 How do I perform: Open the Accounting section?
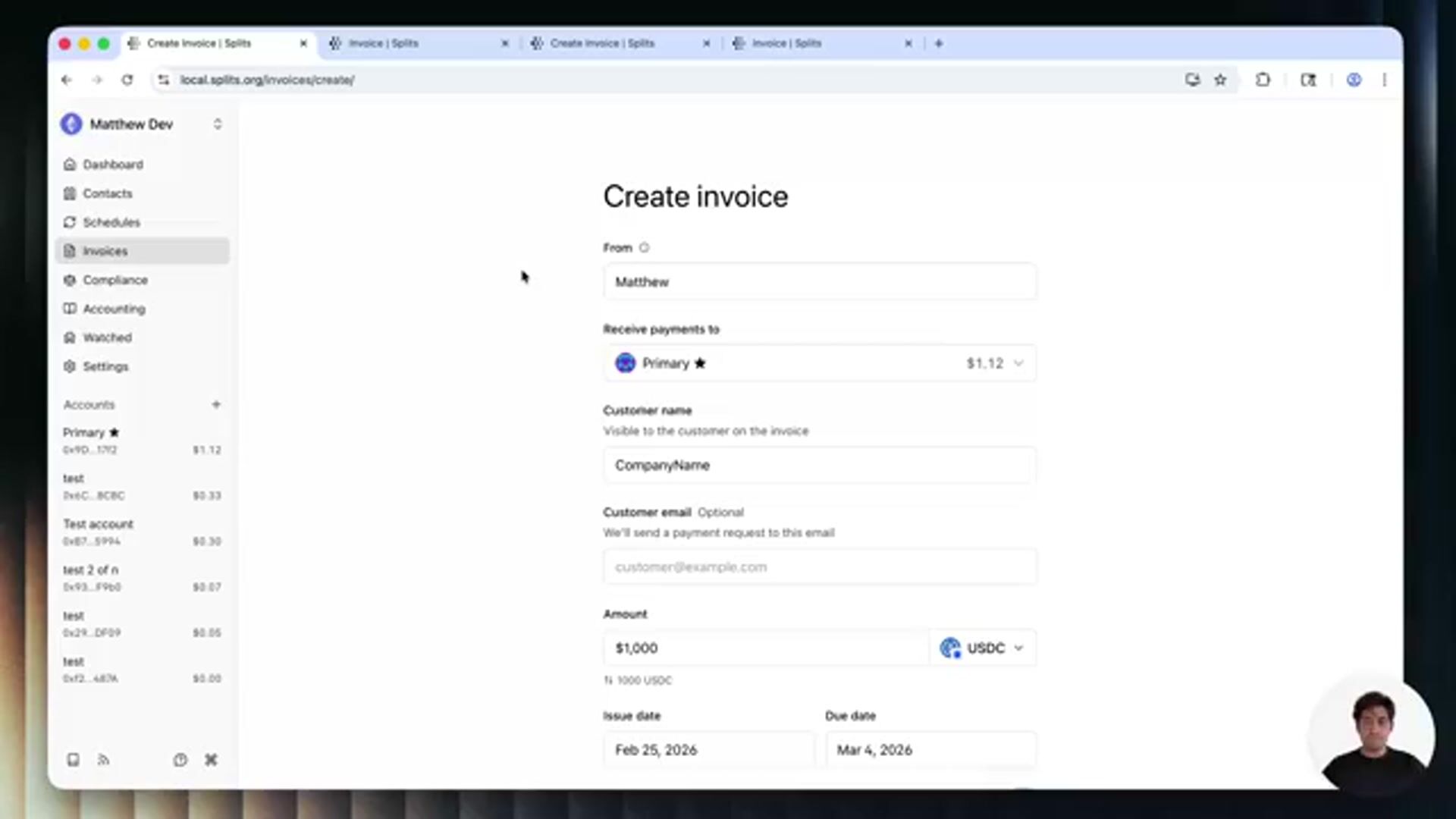(x=114, y=309)
